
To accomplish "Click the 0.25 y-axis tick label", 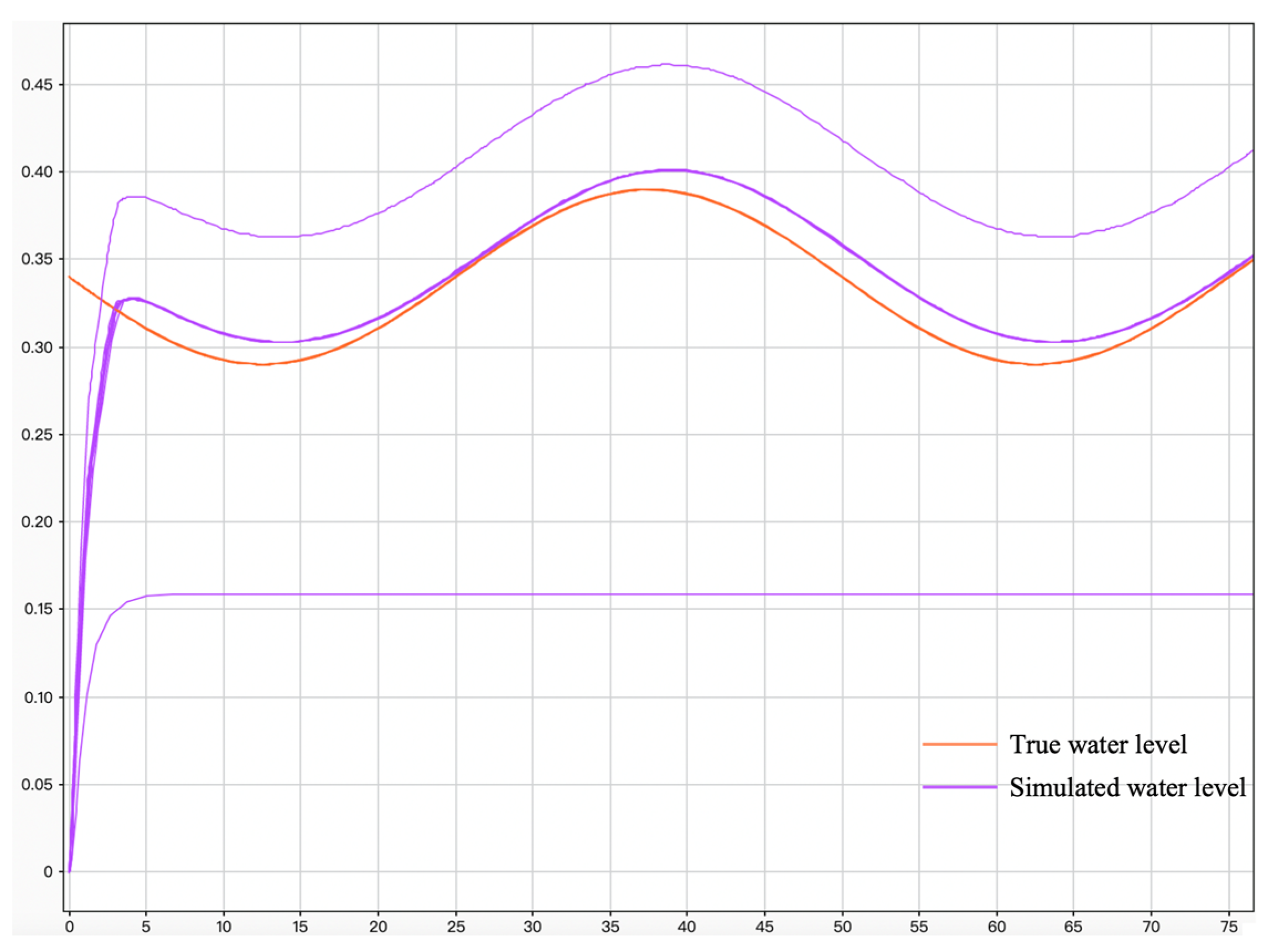I will coord(37,435).
